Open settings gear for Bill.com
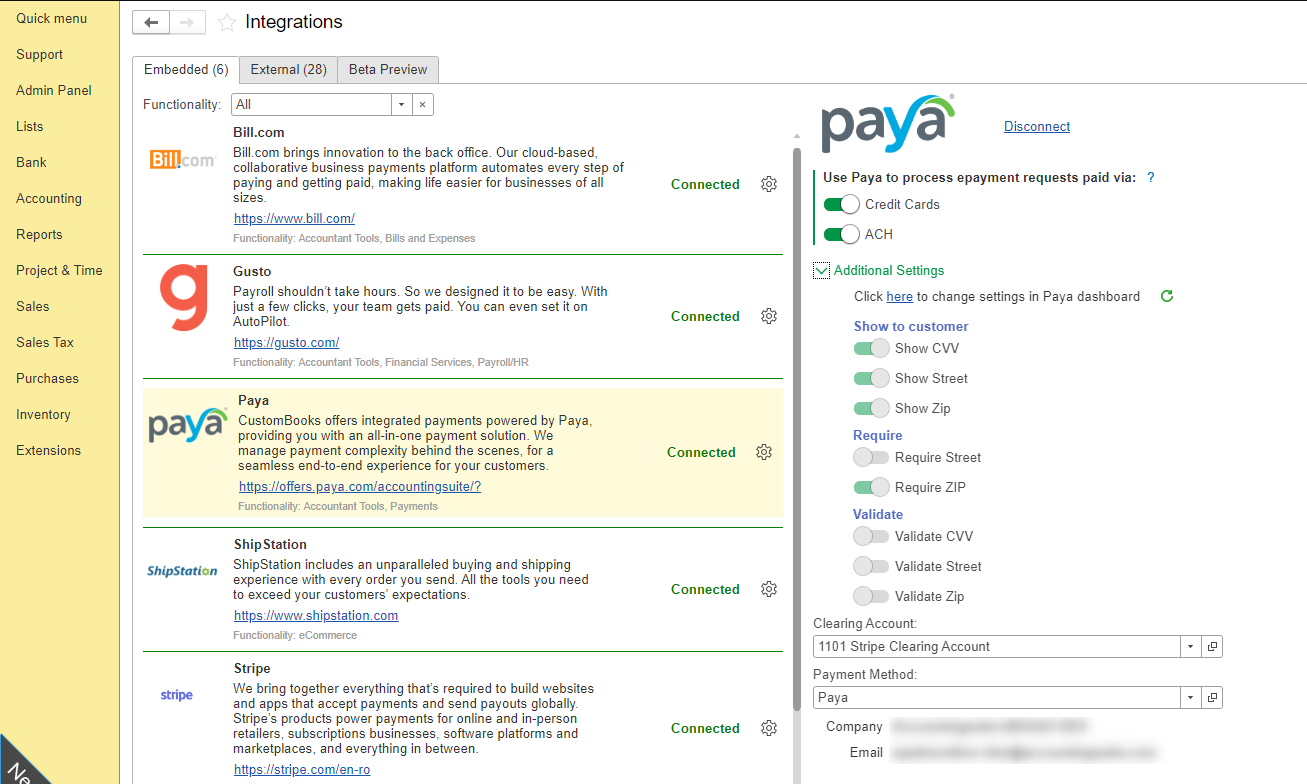 click(769, 184)
